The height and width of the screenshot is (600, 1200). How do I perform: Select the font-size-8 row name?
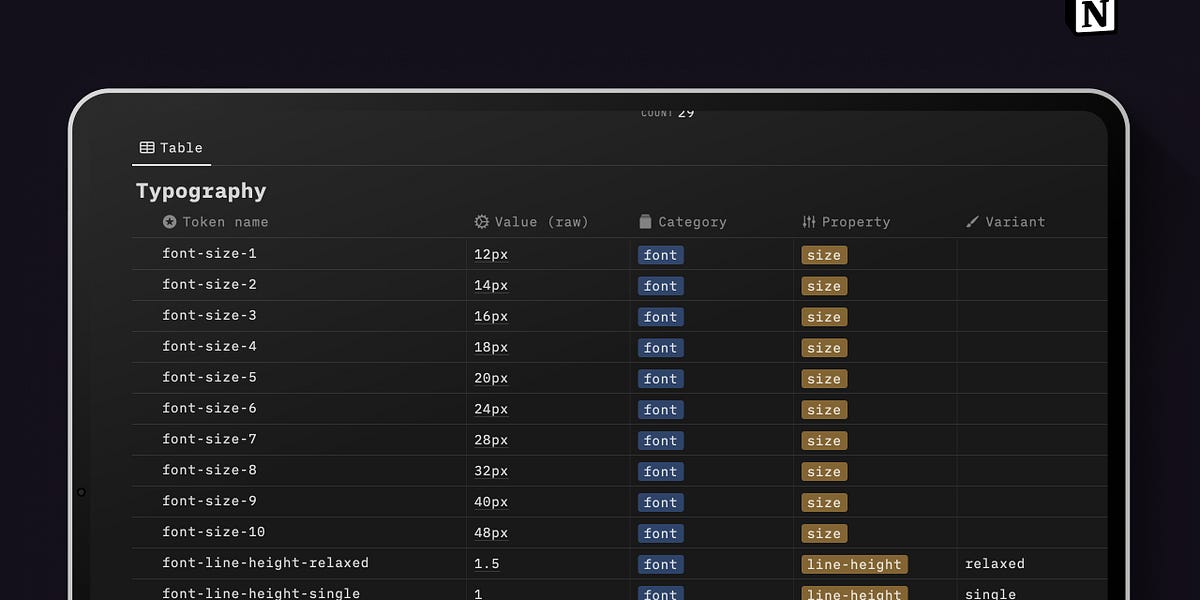[210, 471]
